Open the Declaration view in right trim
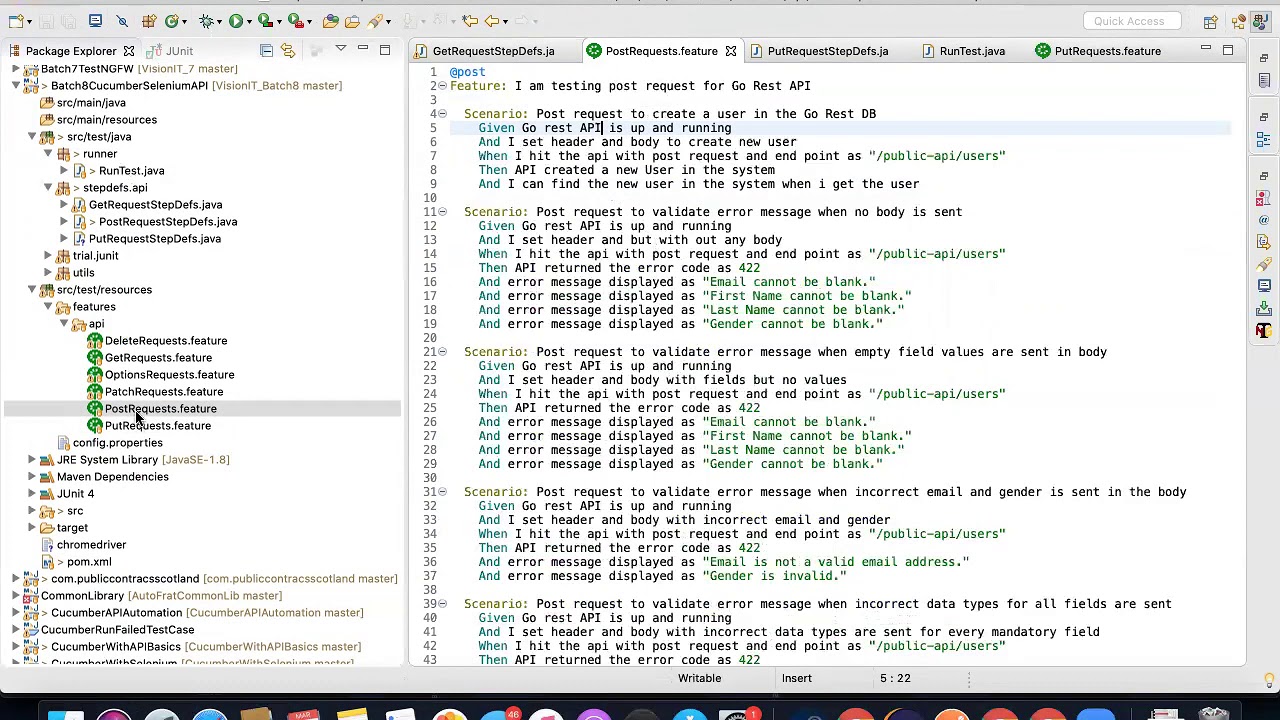This screenshot has width=1280, height=720. (1264, 241)
